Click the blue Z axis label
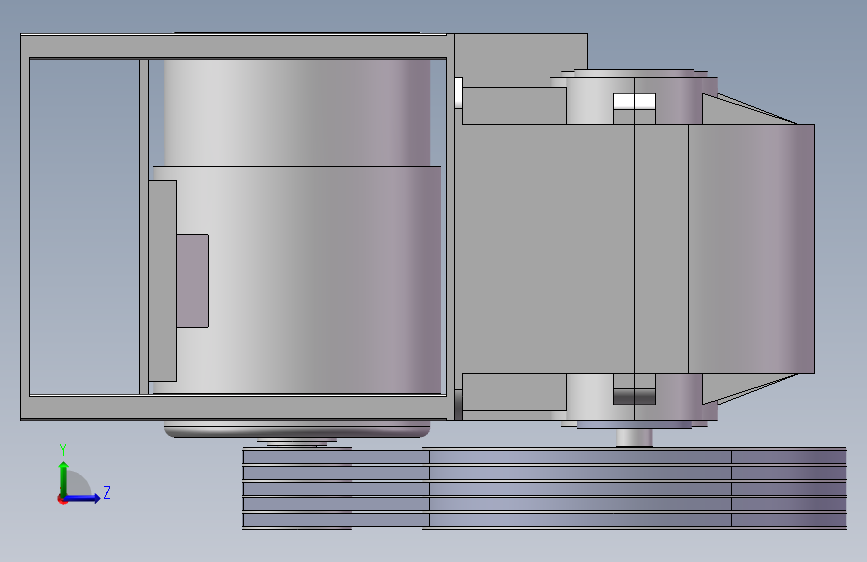The image size is (867, 562). (107, 492)
